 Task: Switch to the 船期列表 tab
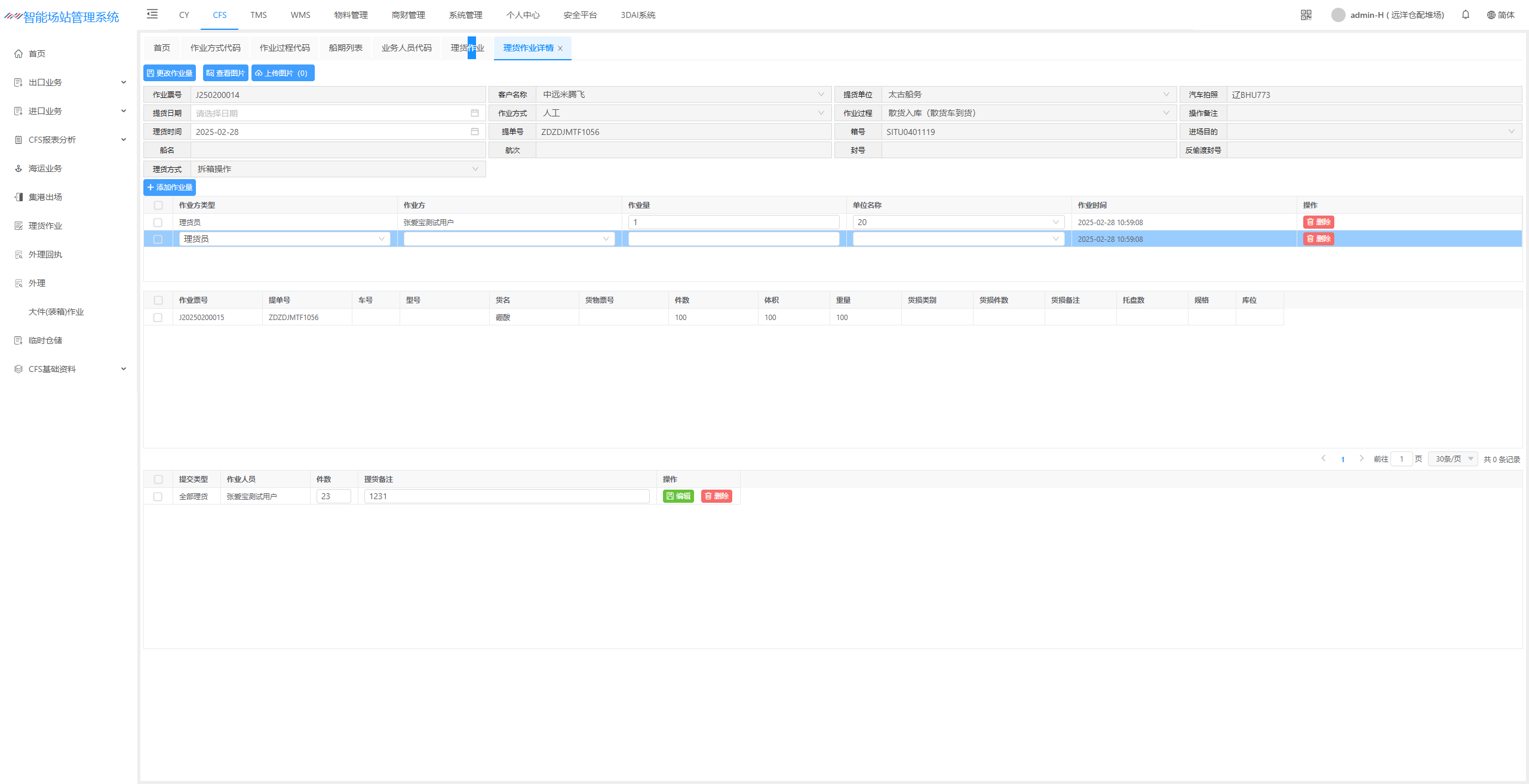pos(345,48)
